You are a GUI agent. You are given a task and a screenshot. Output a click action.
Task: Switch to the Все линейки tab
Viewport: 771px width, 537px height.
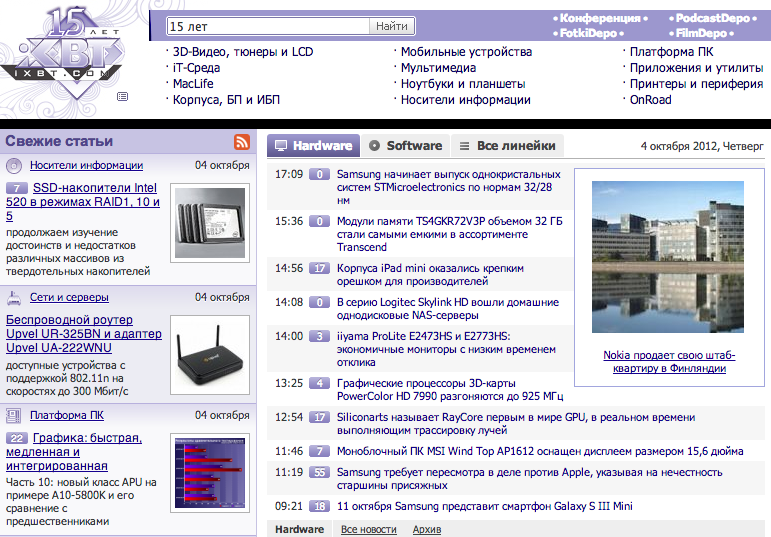click(507, 146)
